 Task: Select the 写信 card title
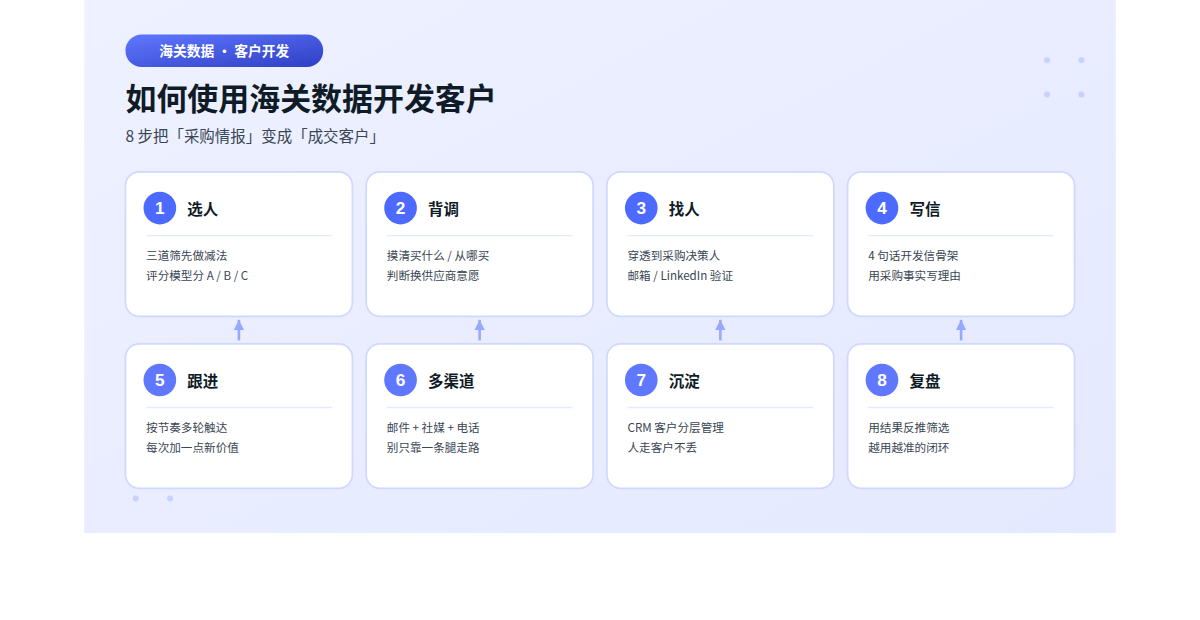(x=925, y=209)
